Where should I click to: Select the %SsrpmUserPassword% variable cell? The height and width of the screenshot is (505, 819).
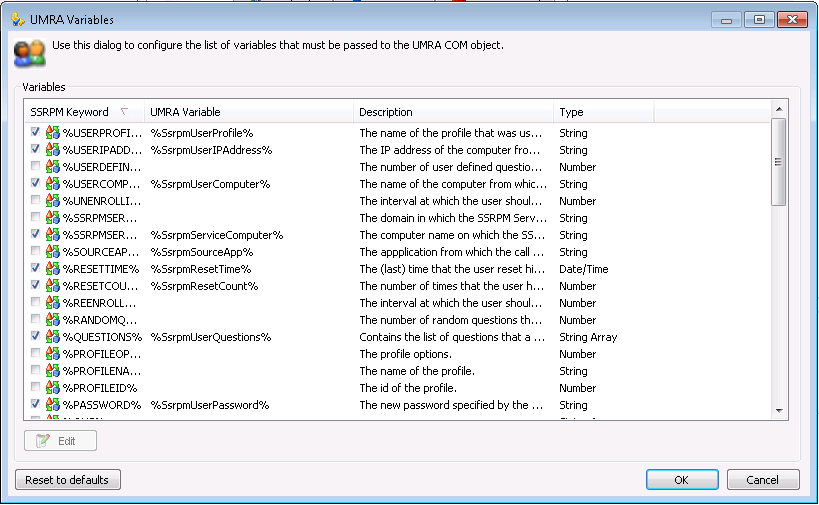[210, 405]
